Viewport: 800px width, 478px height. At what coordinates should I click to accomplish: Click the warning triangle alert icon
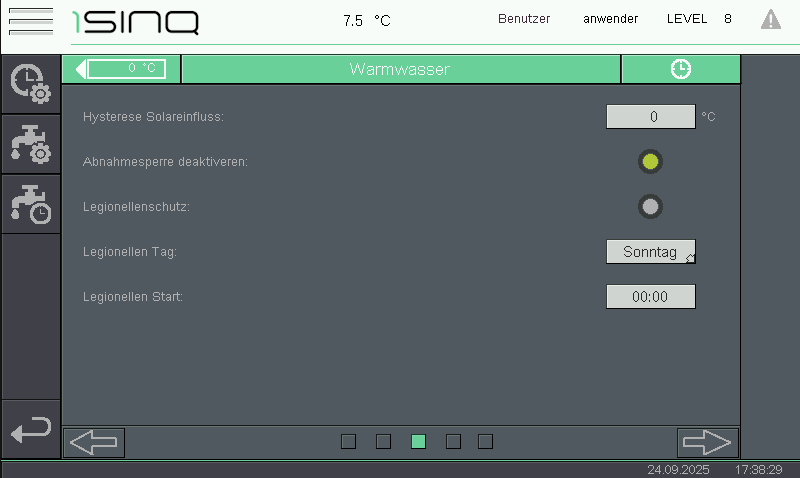(771, 19)
